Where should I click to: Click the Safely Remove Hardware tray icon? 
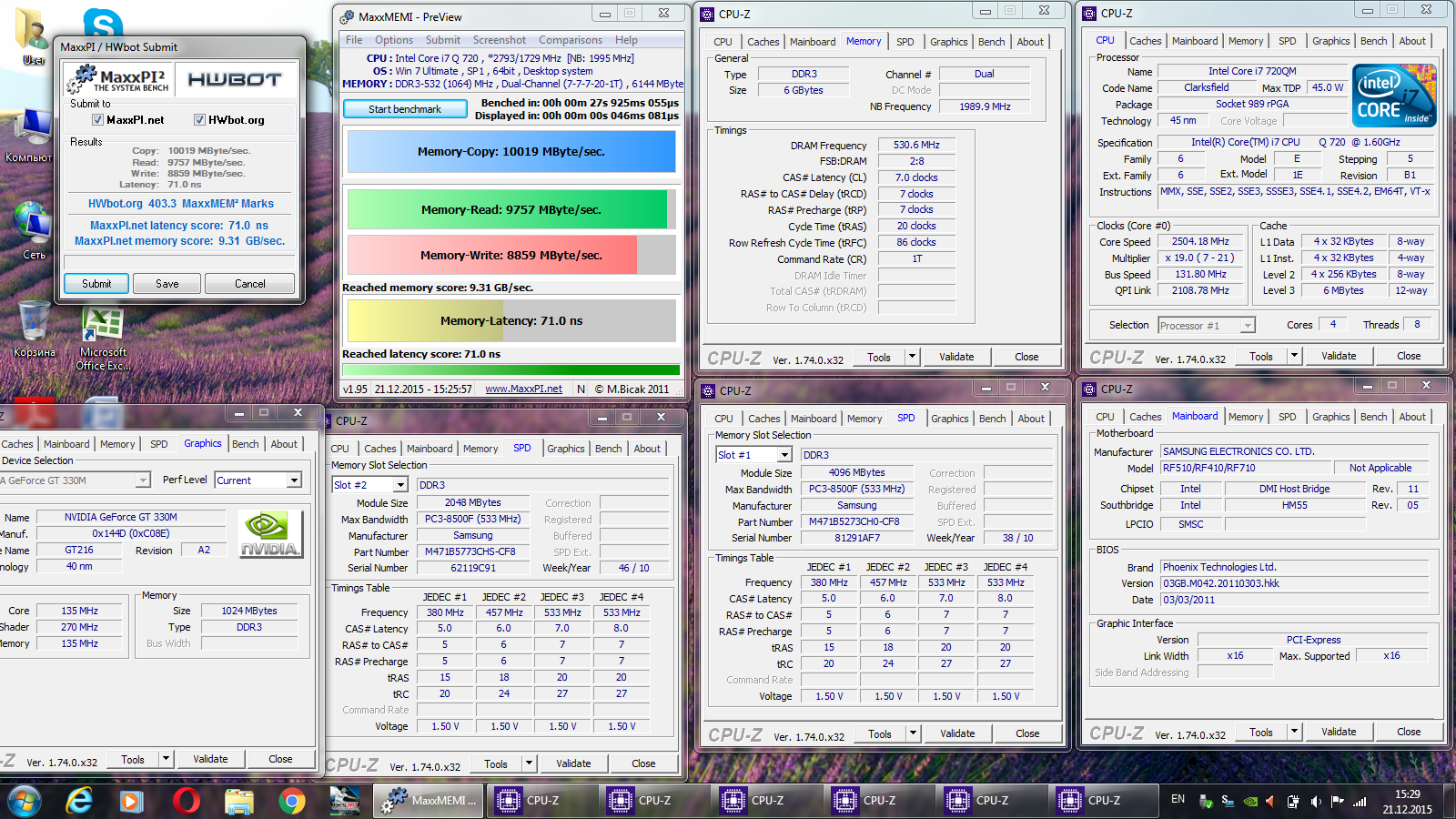coord(1206,801)
